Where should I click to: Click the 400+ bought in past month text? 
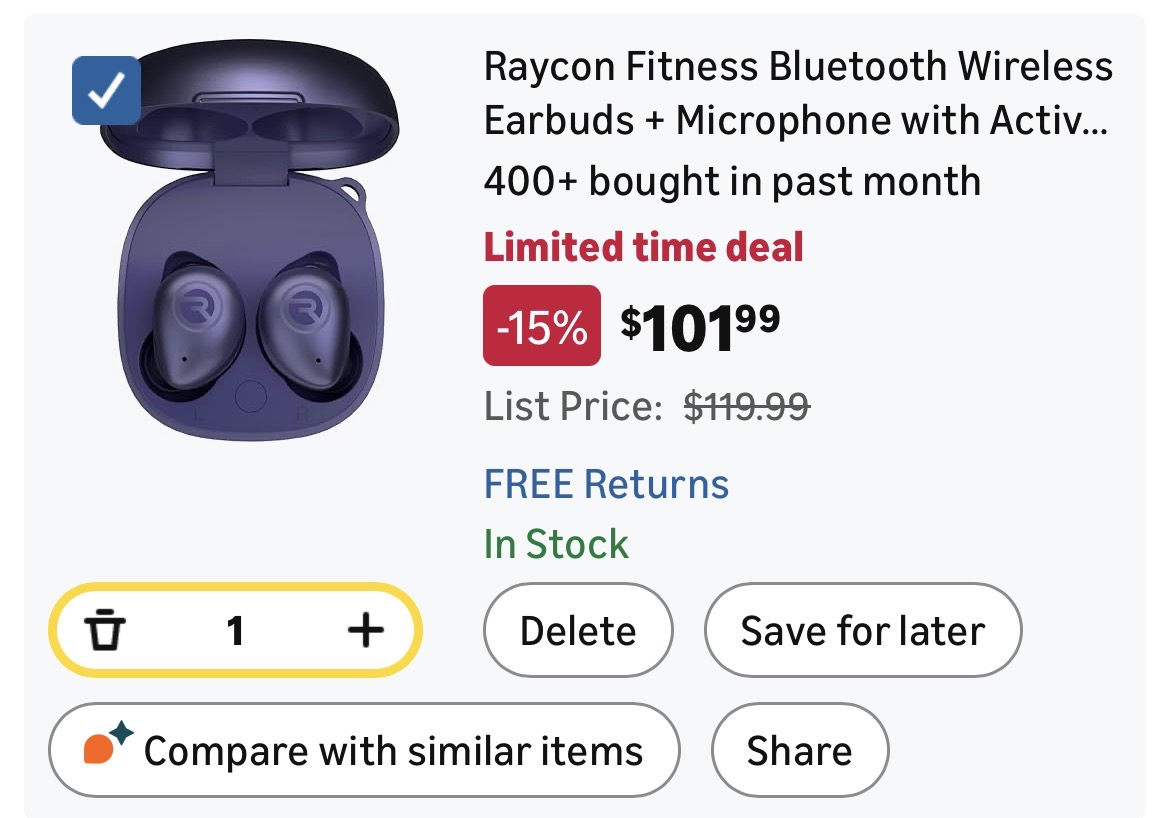coord(732,182)
